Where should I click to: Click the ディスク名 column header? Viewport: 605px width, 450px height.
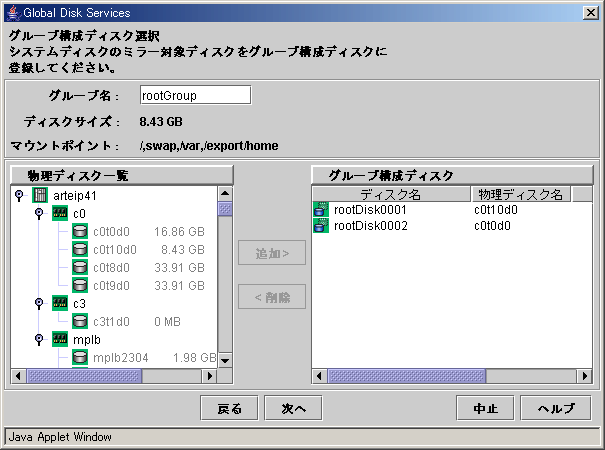[x=391, y=194]
